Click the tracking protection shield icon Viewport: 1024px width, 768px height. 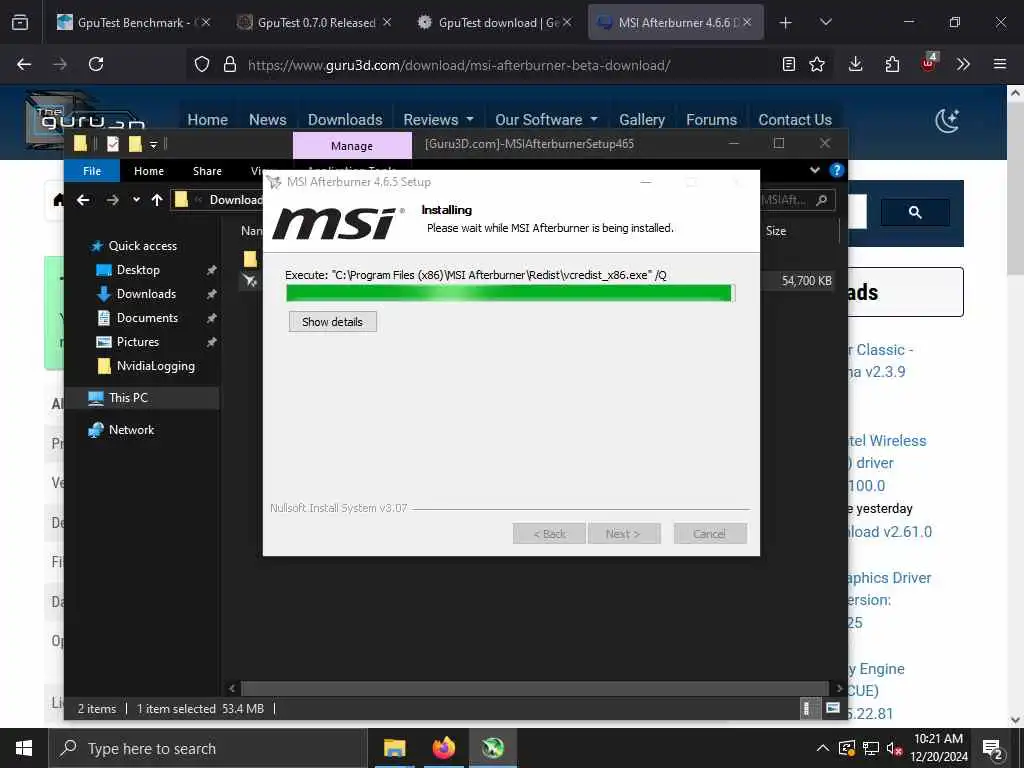[202, 64]
